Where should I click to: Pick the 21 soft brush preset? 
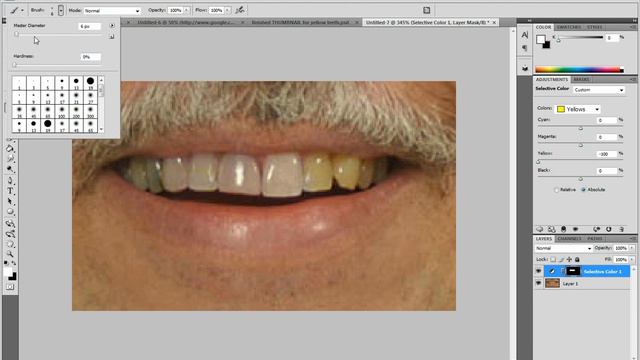(76, 97)
